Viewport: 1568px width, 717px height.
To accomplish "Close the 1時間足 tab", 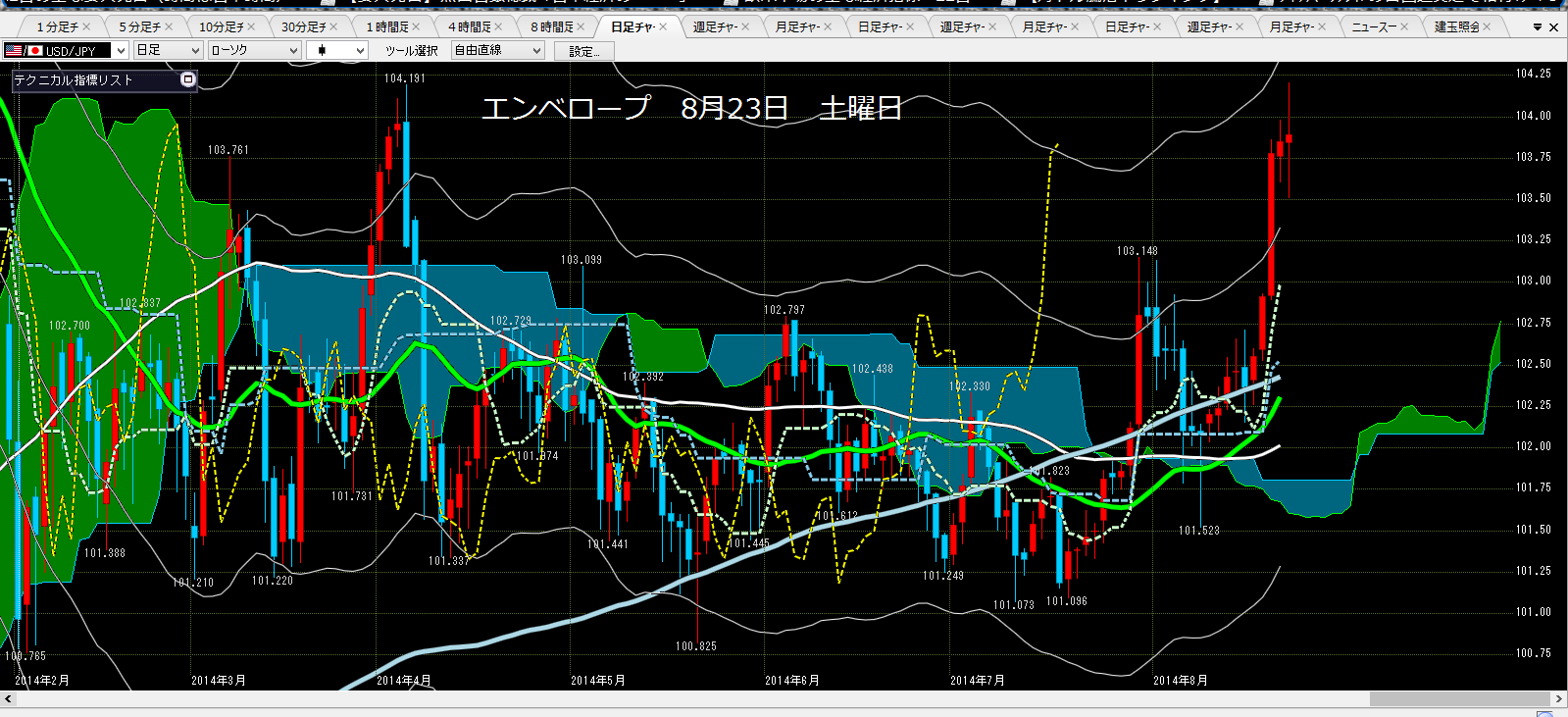I will tap(416, 27).
